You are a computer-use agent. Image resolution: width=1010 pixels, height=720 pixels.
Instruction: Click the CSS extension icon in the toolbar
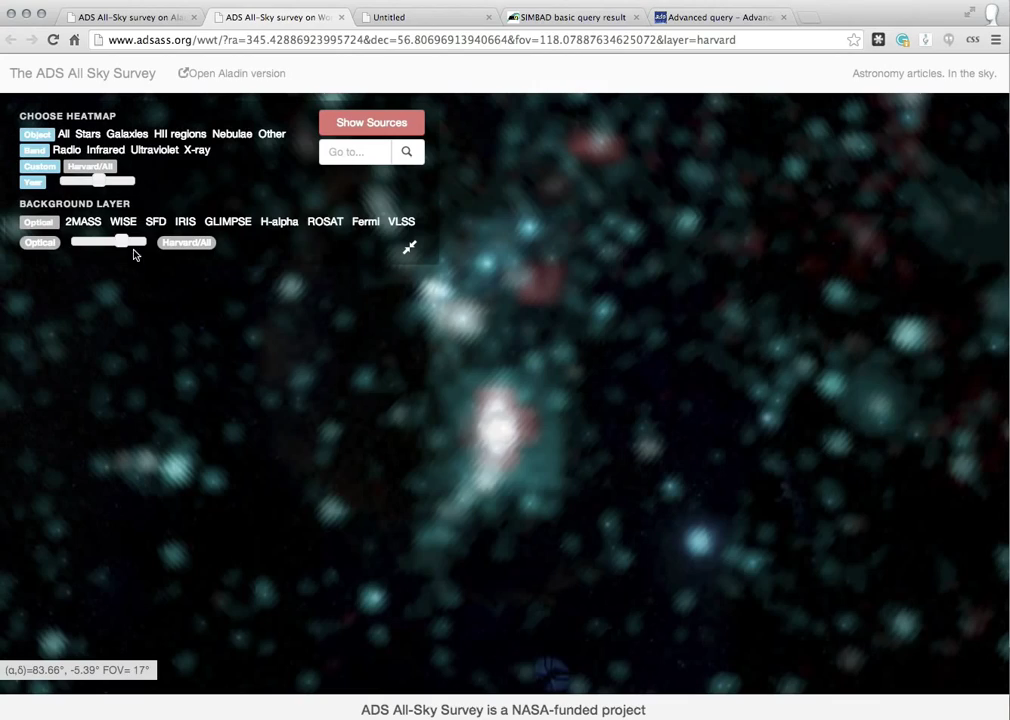coord(972,40)
